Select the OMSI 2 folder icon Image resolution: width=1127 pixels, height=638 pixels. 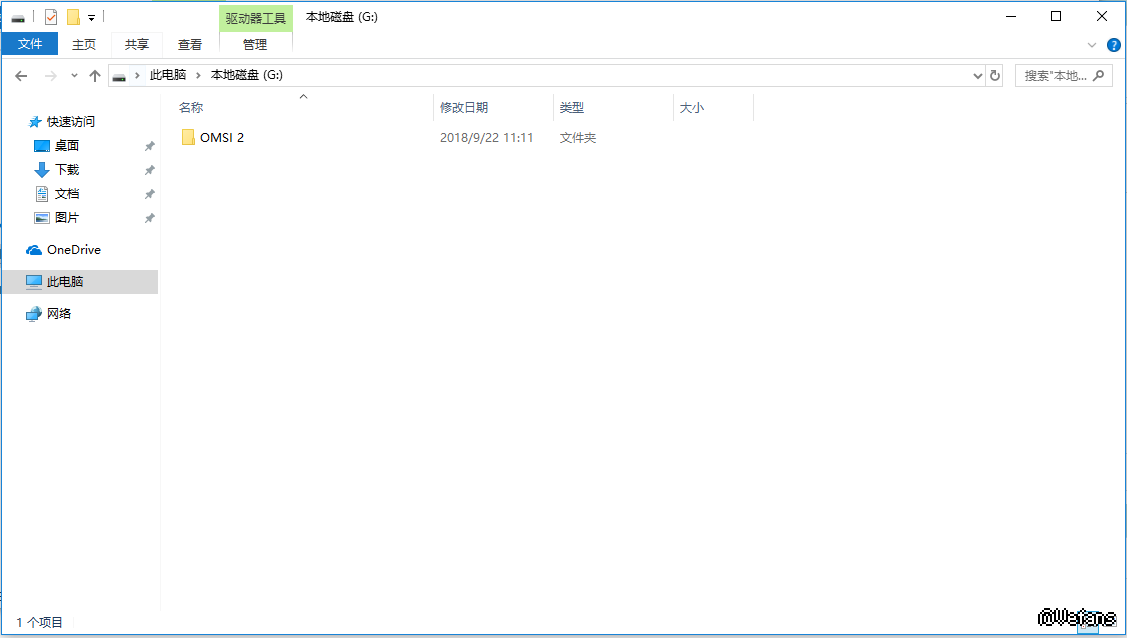[188, 137]
